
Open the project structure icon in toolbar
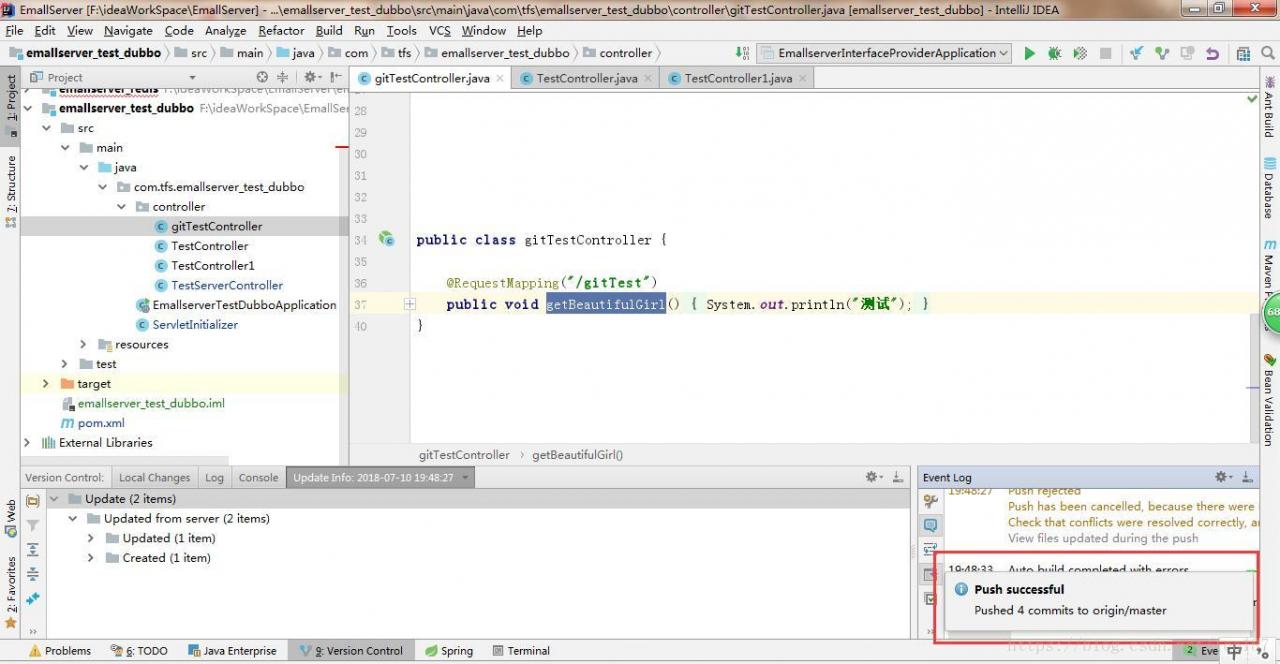(x=1242, y=53)
